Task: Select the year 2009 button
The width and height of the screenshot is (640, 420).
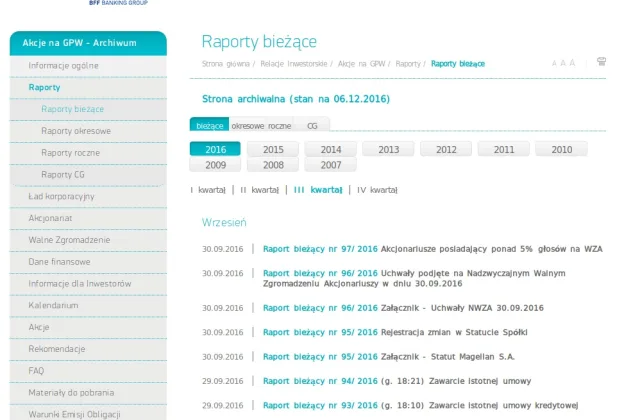Action: pyautogui.click(x=216, y=165)
